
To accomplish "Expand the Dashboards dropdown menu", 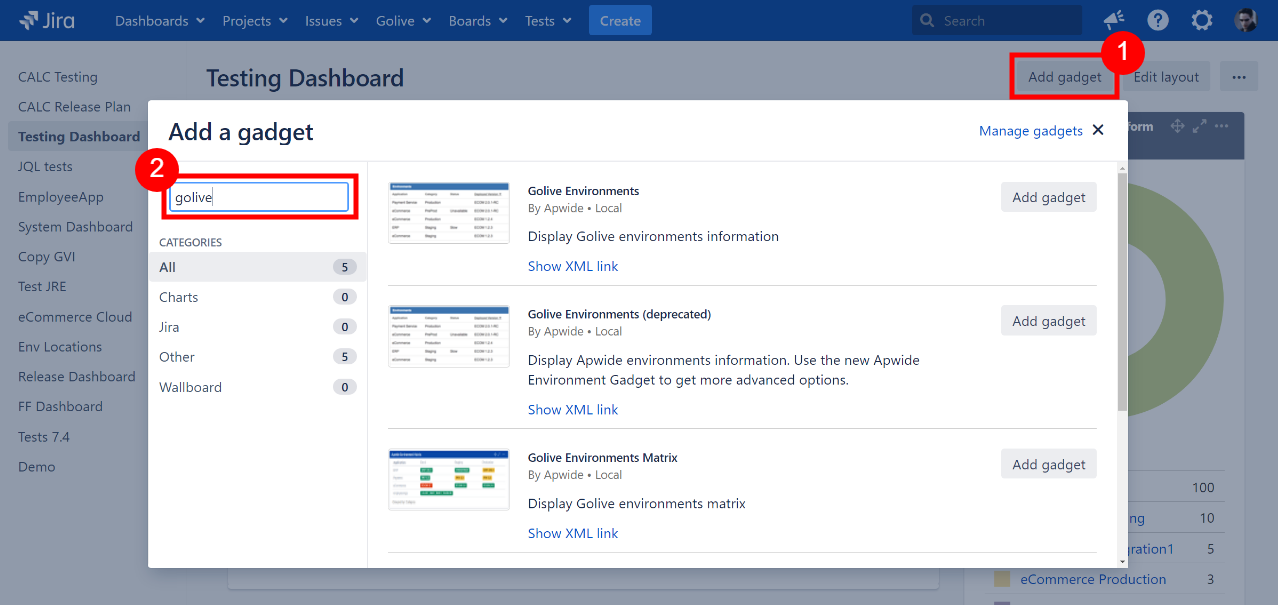I will (160, 20).
